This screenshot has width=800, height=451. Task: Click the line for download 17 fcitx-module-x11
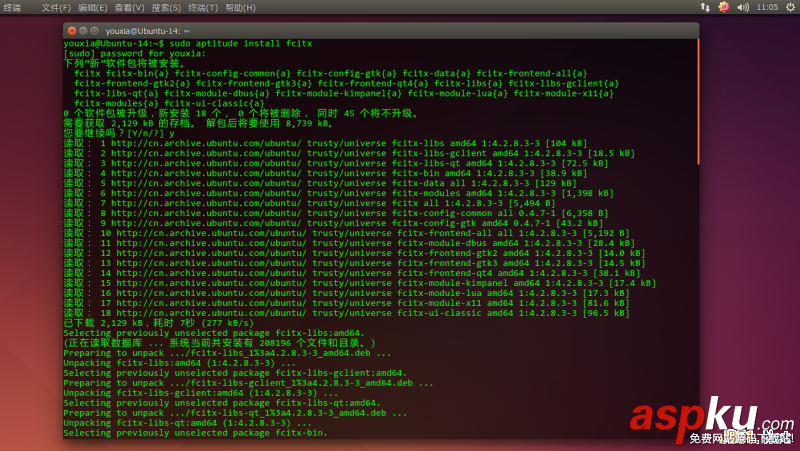coord(346,304)
